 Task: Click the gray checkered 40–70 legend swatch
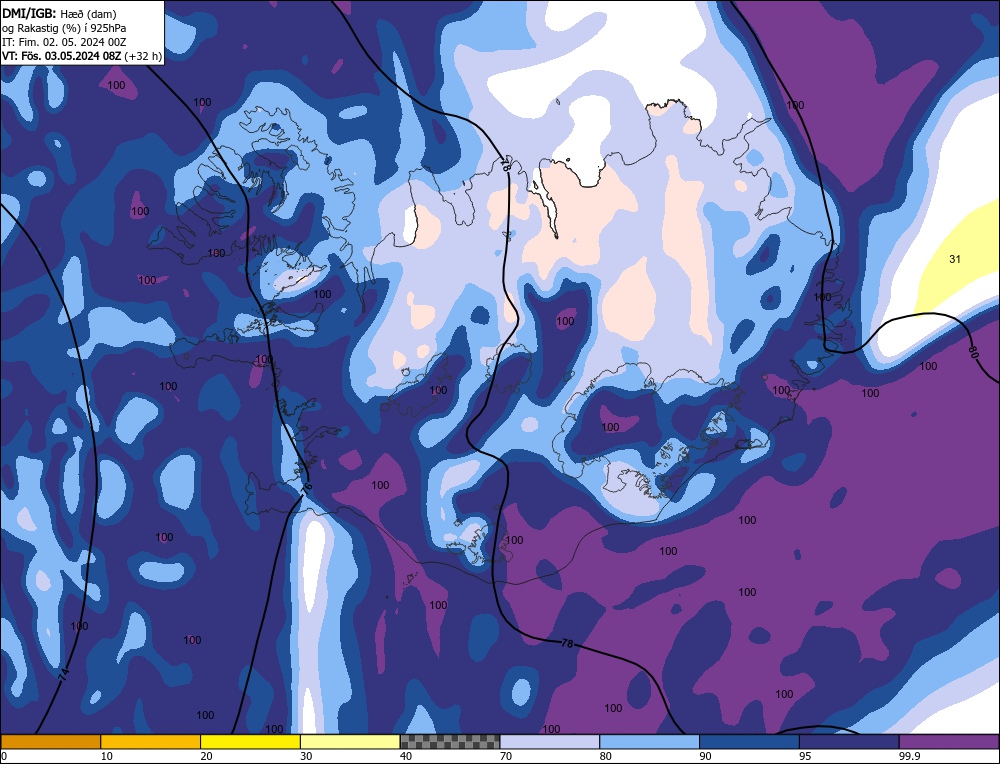tap(450, 741)
